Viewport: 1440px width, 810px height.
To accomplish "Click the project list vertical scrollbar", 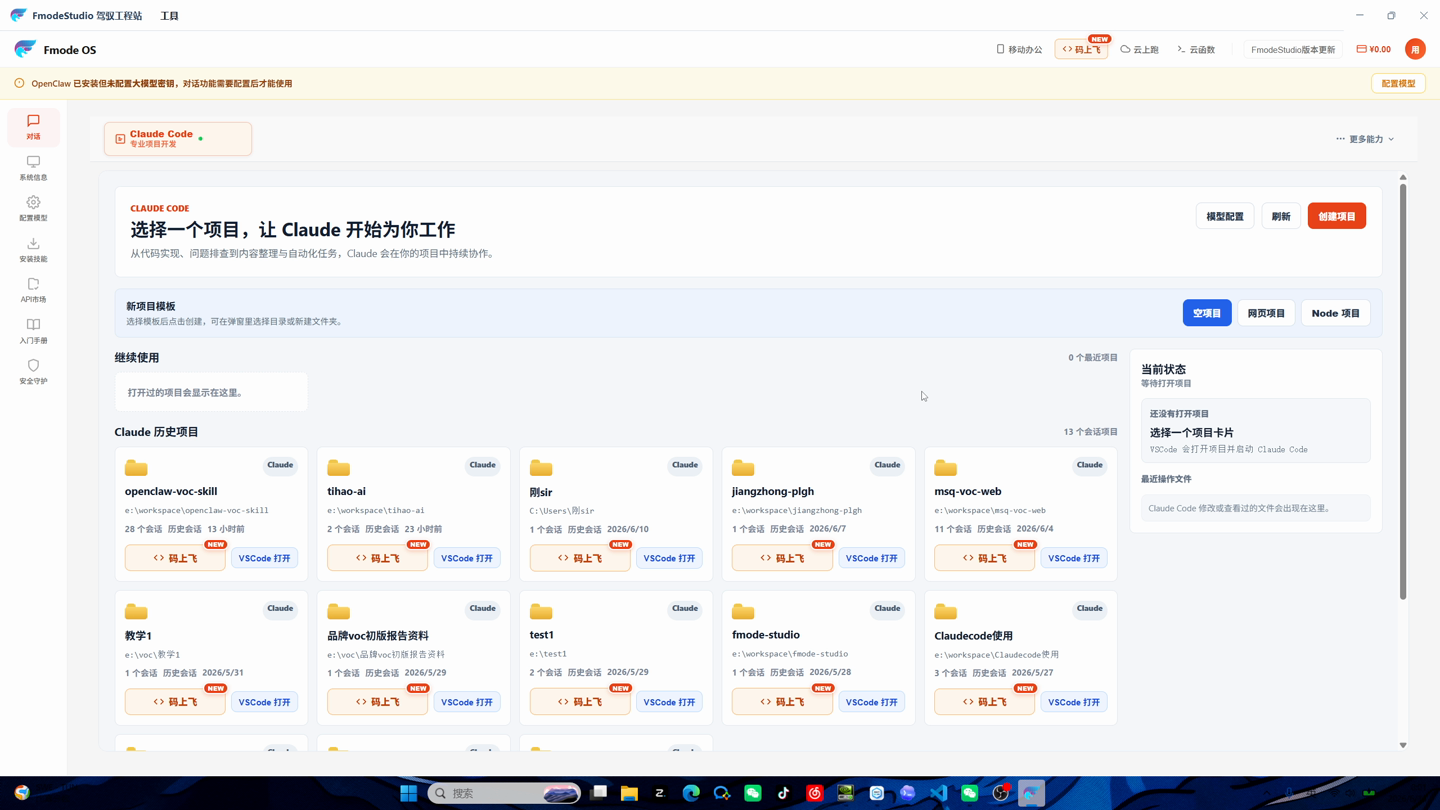I will (x=1403, y=392).
